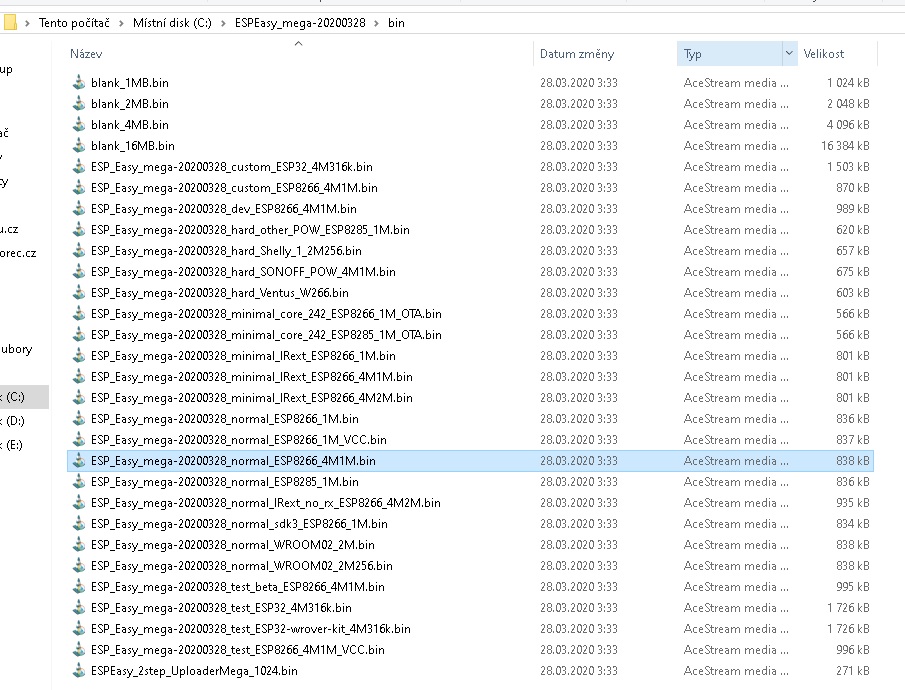
Task: Expand the chevron after ESPEasy_mega-20200328 breadcrumb
Action: tap(376, 23)
